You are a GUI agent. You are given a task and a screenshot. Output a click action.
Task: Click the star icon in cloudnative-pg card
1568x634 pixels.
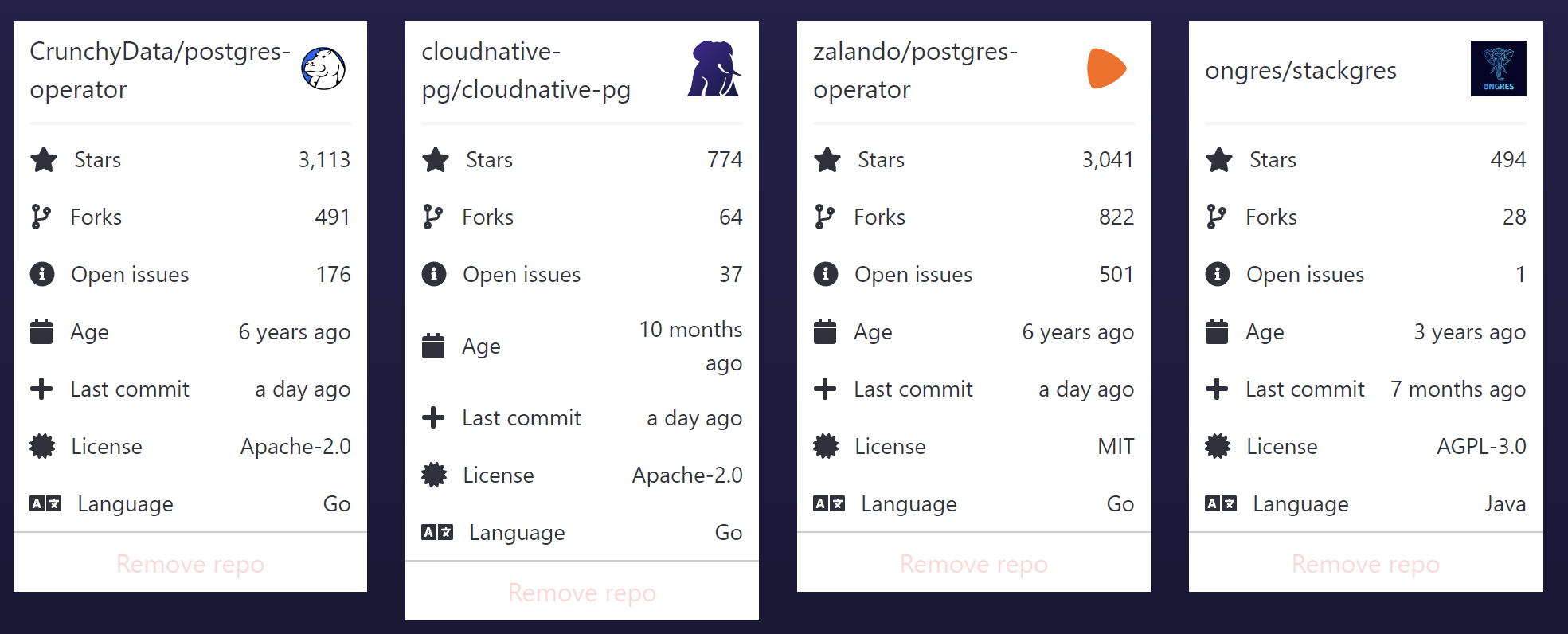coord(436,160)
